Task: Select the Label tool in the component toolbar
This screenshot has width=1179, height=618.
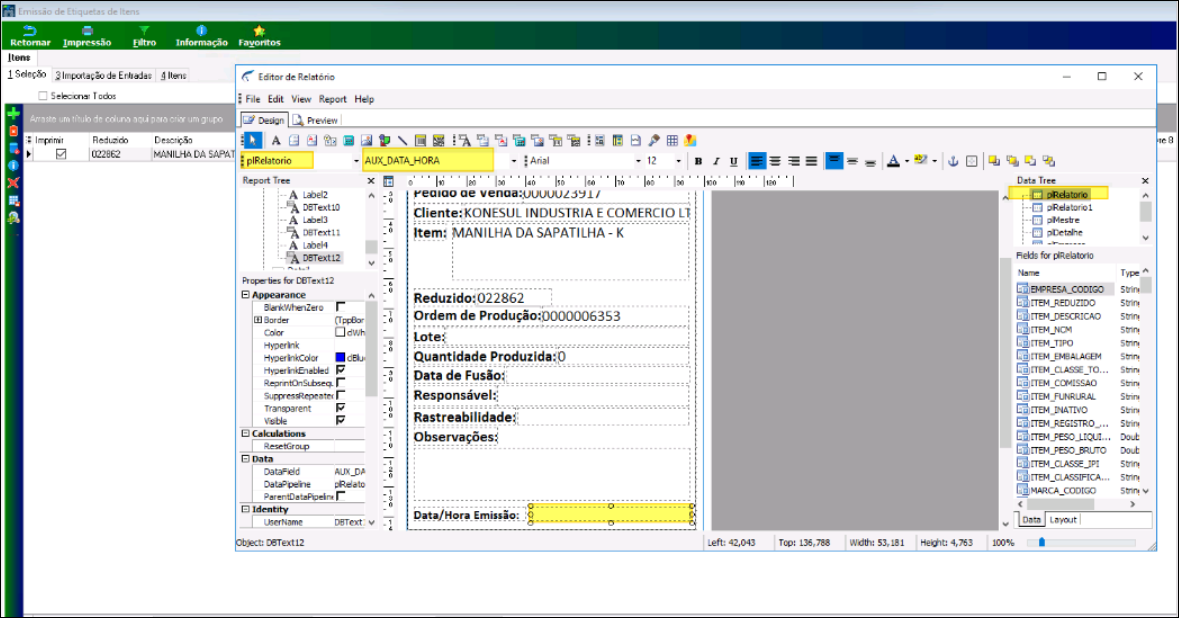Action: (276, 141)
